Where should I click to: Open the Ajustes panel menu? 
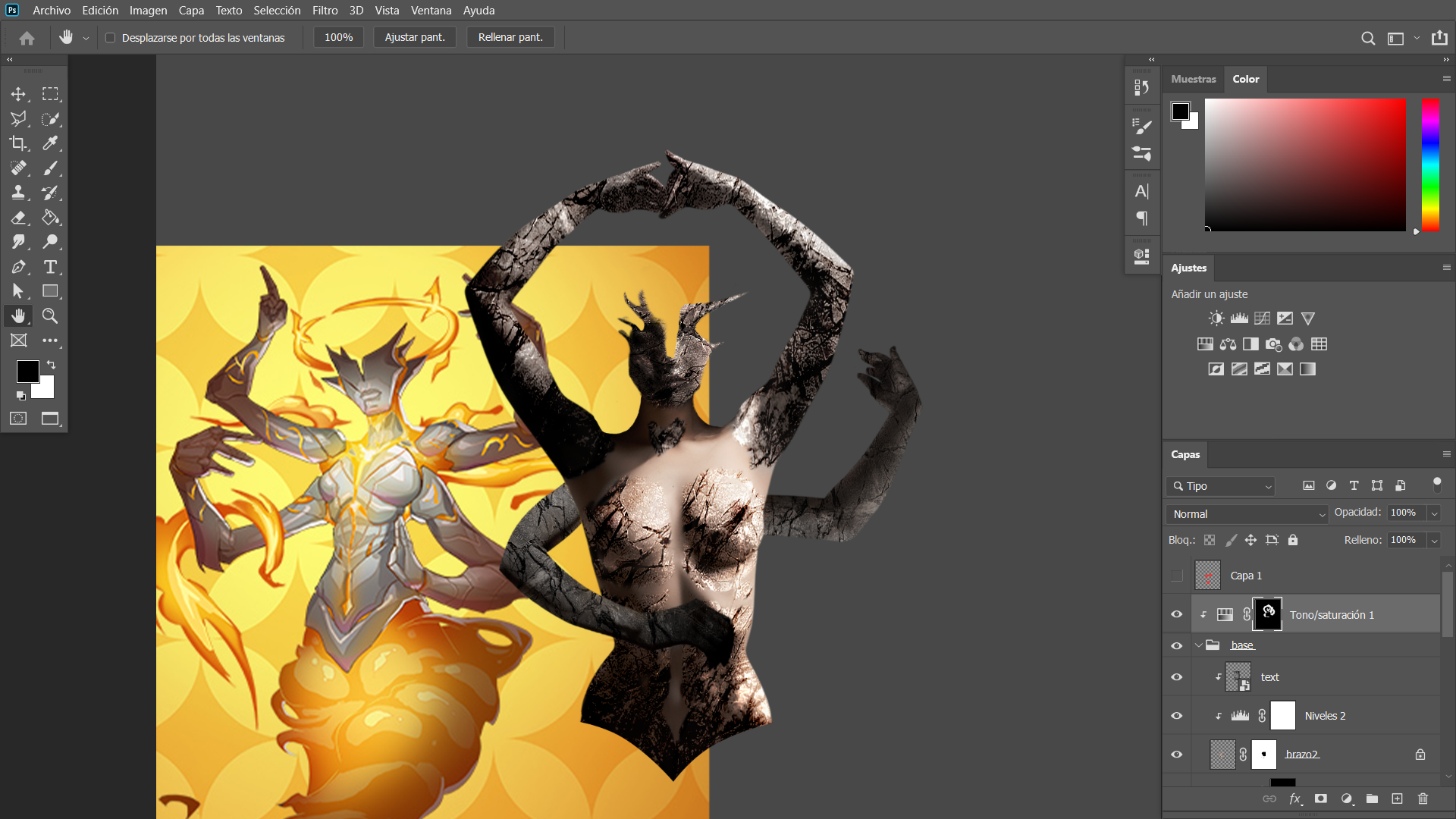(1446, 268)
